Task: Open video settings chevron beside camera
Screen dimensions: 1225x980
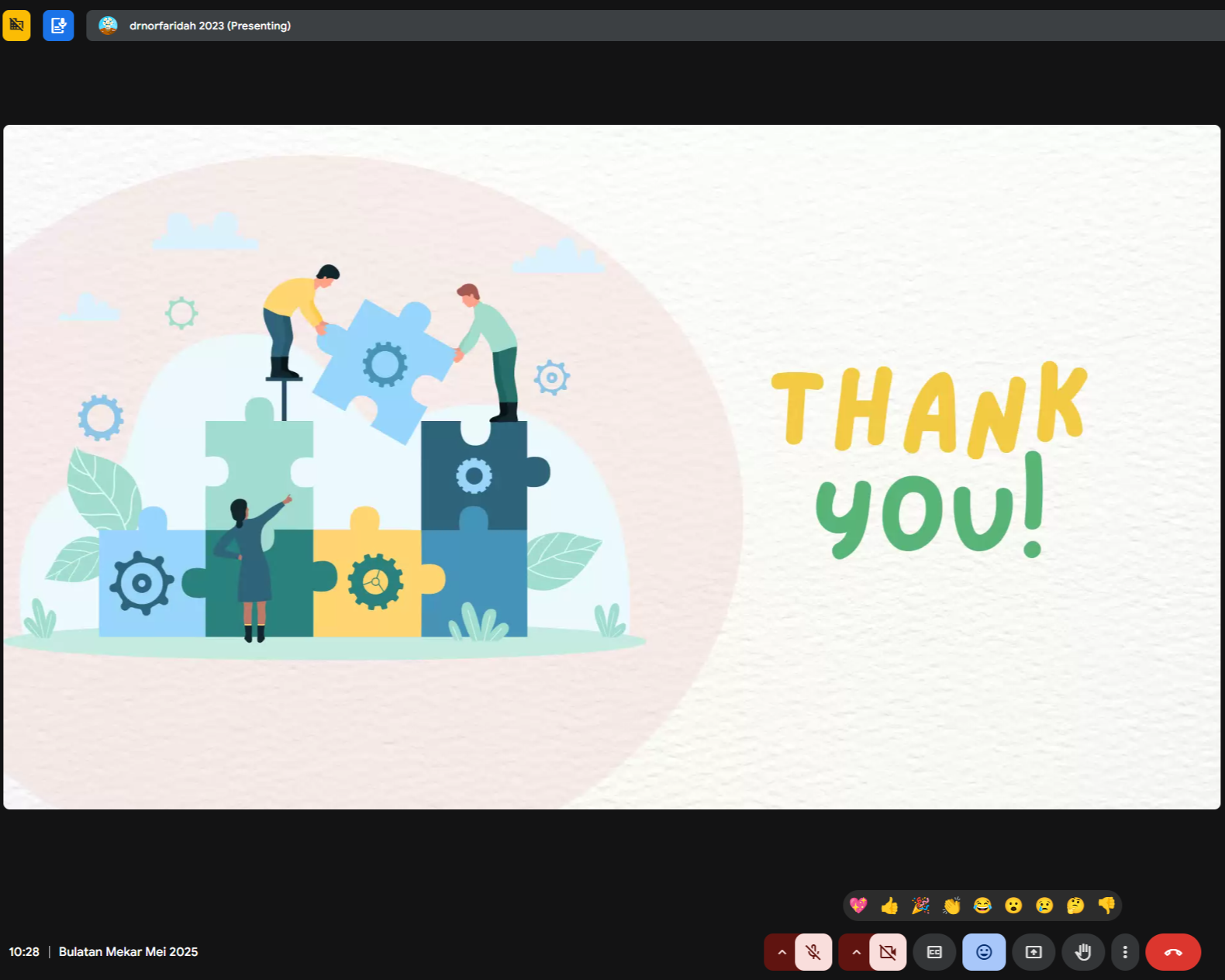Action: 856,952
